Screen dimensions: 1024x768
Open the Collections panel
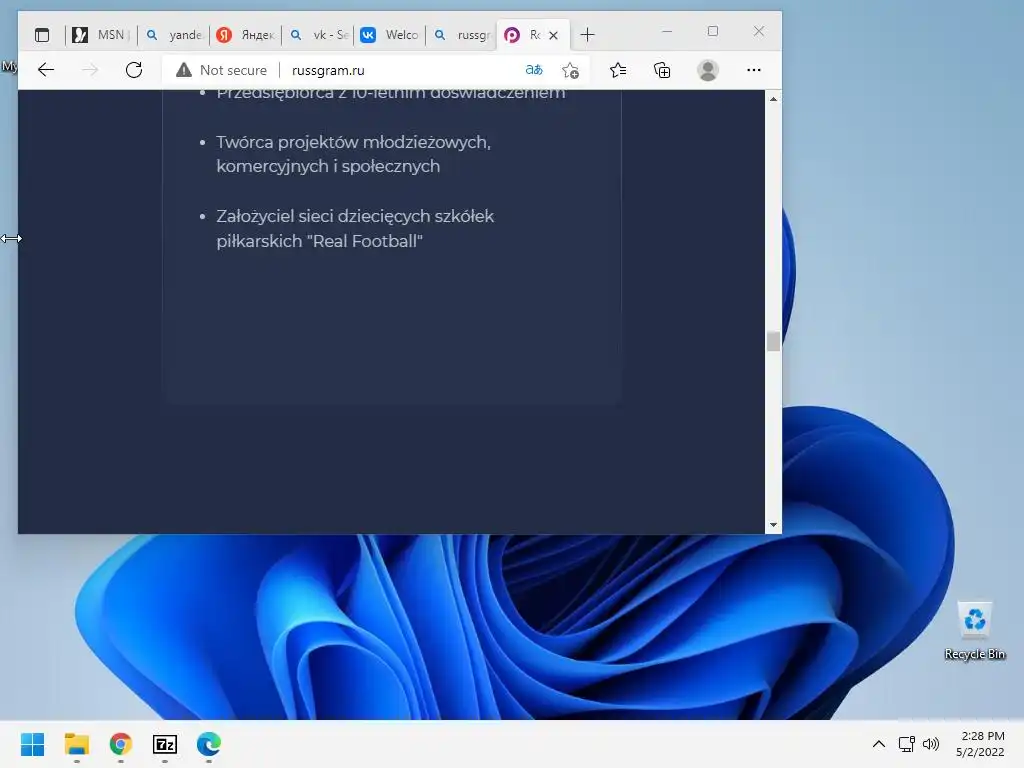[662, 70]
